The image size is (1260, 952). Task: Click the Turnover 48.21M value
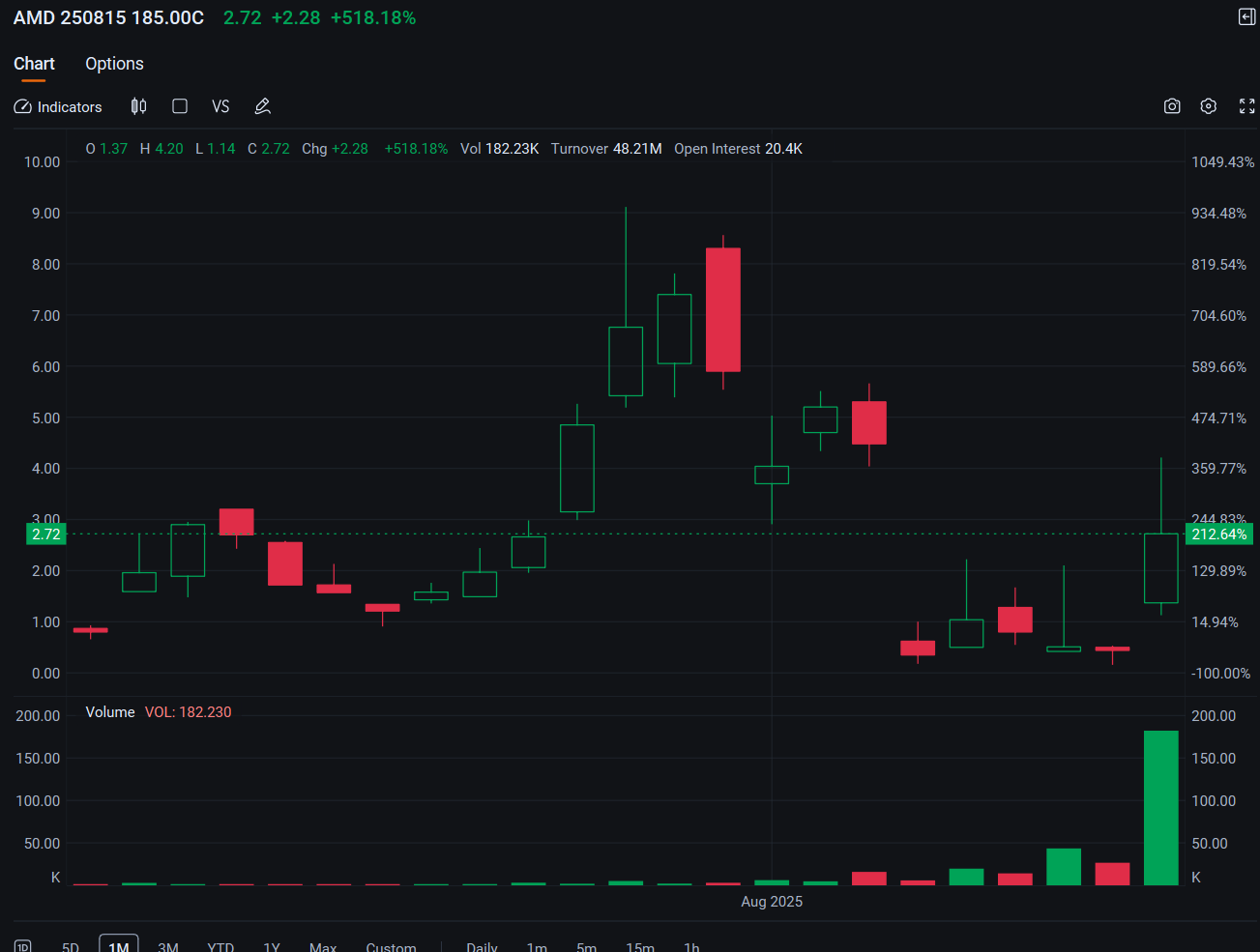point(606,149)
